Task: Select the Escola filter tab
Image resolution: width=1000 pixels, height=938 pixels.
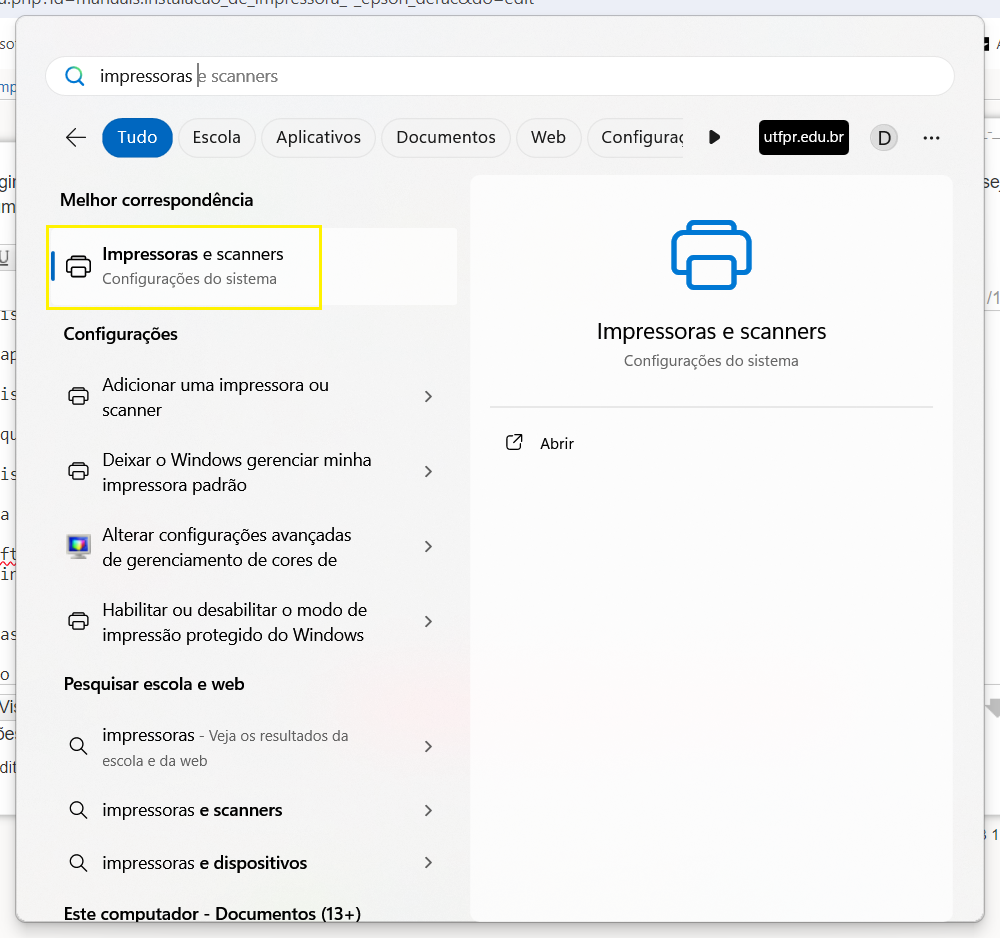Action: click(x=216, y=138)
